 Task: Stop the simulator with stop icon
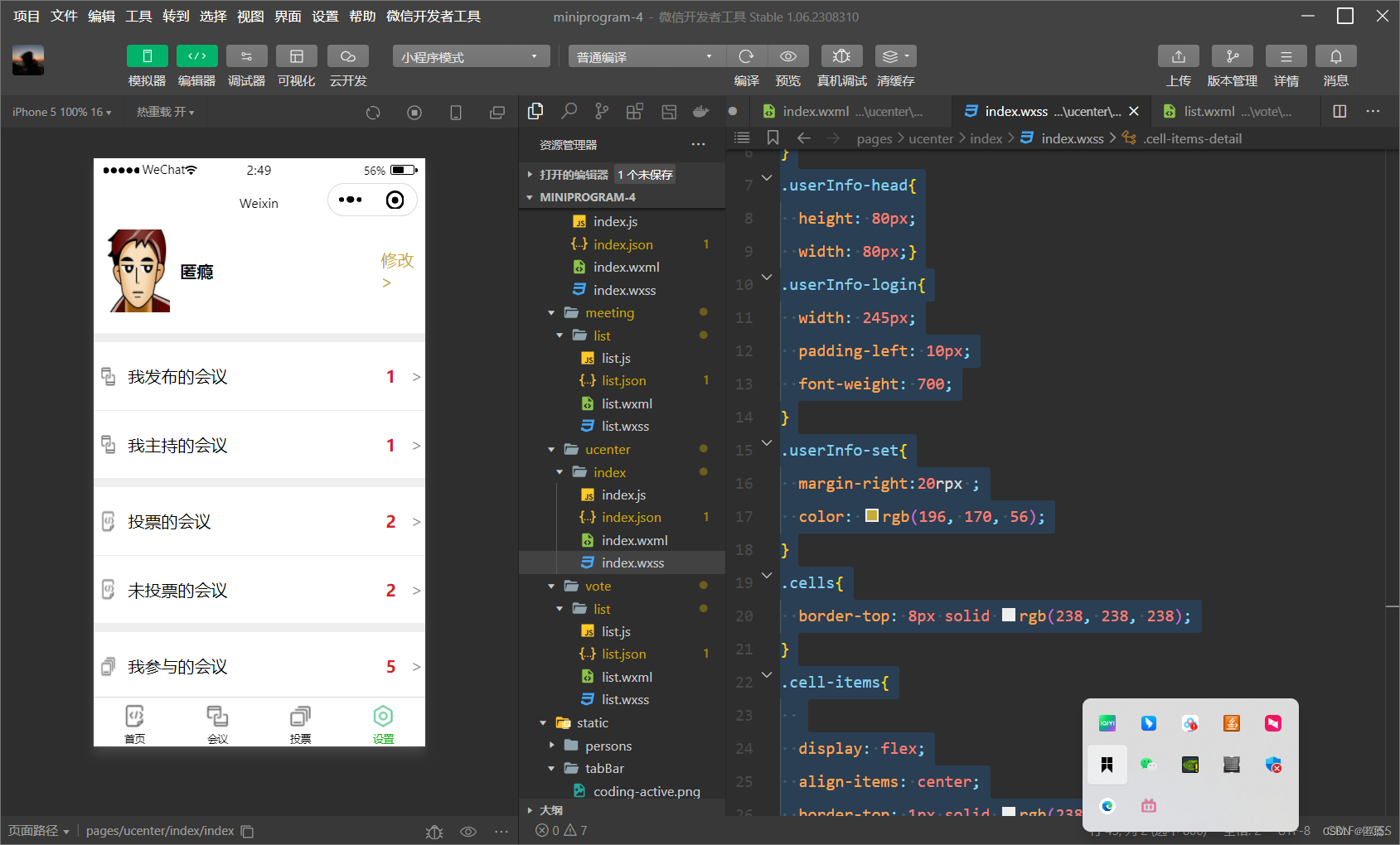tap(414, 112)
